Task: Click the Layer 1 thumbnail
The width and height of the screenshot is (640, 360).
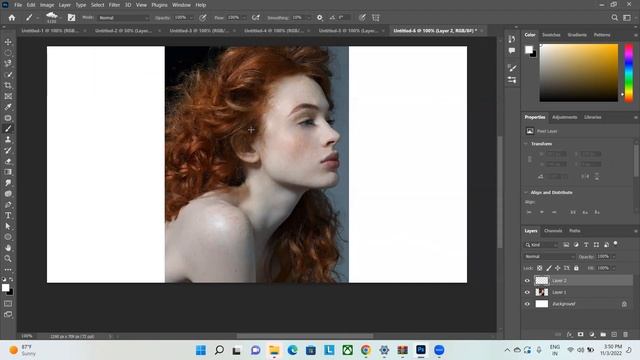Action: coord(542,292)
